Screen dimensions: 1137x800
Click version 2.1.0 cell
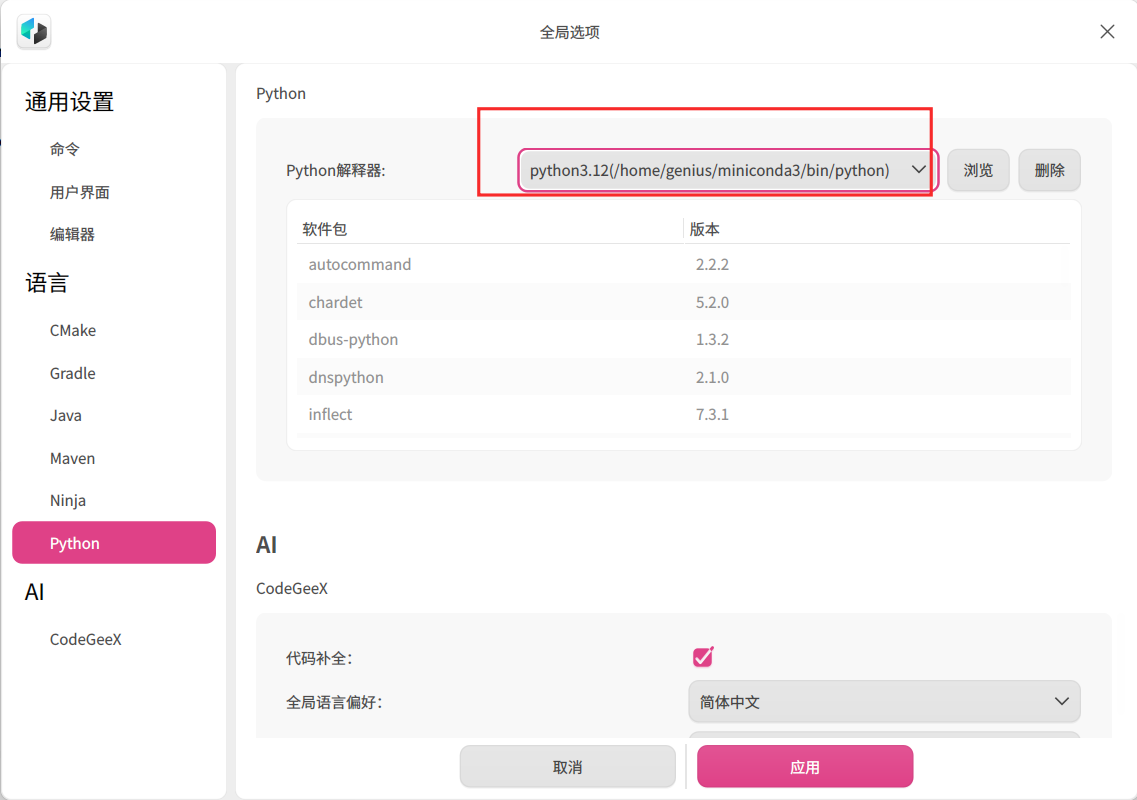[712, 377]
